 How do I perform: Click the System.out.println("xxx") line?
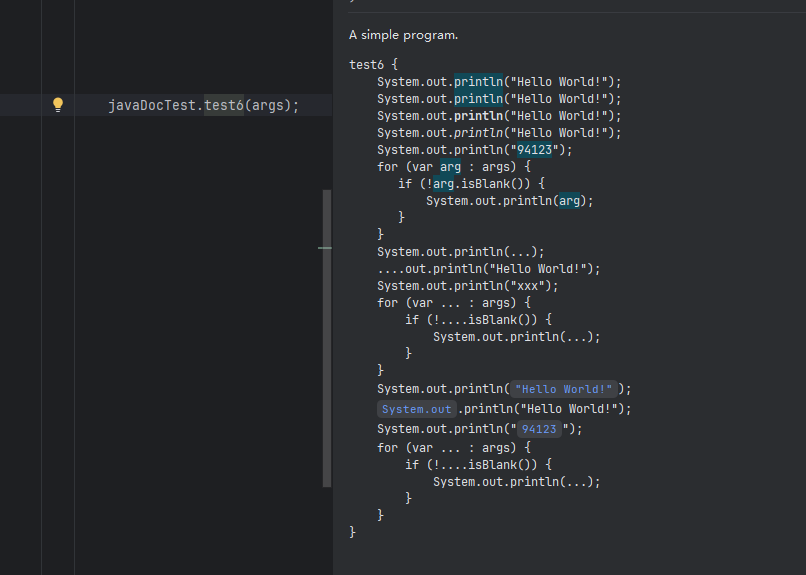[x=467, y=286]
